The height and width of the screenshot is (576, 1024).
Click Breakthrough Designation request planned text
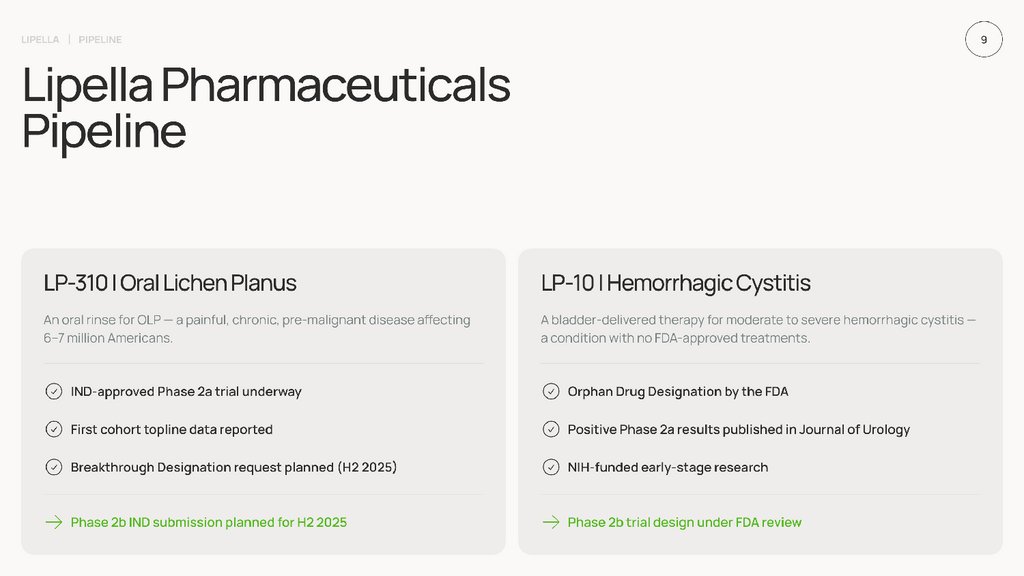[x=233, y=467]
